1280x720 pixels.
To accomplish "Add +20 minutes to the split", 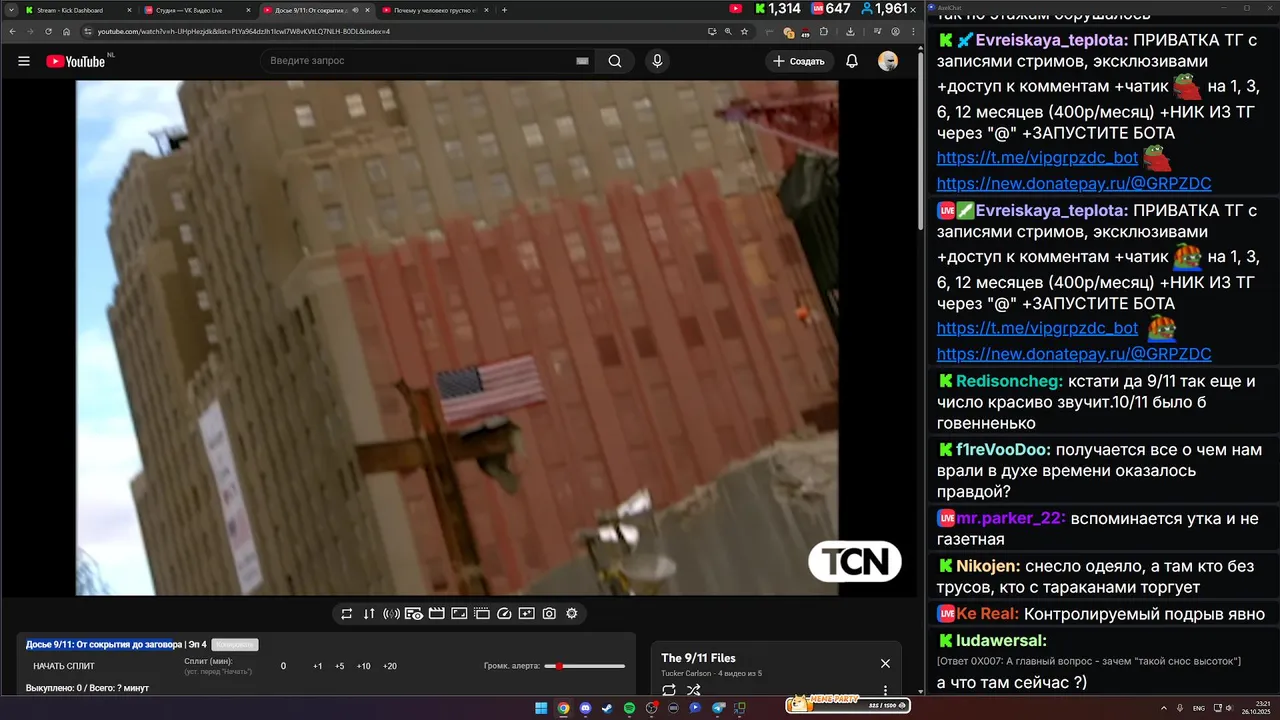I will 390,666.
